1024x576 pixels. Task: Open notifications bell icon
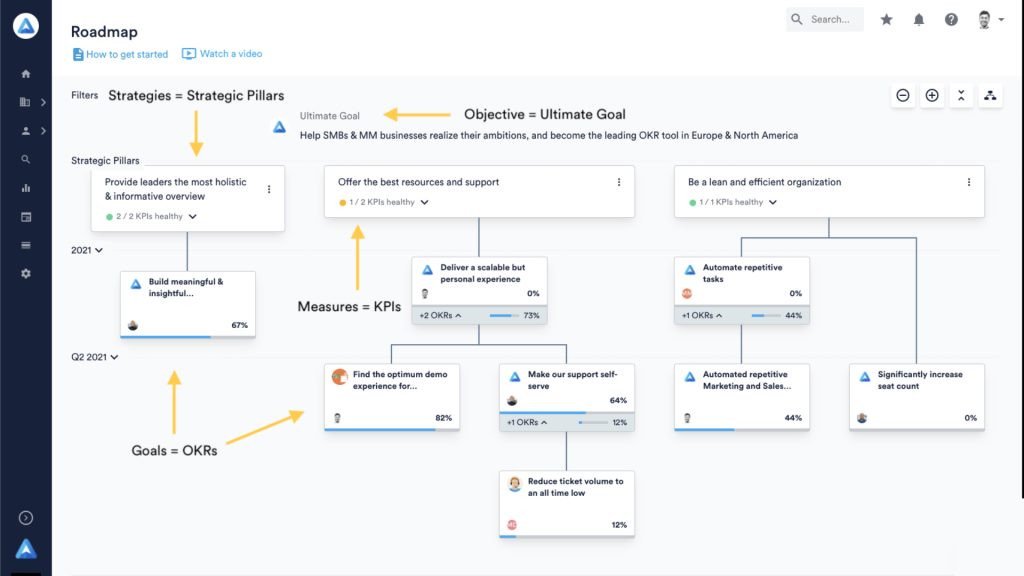tap(919, 20)
